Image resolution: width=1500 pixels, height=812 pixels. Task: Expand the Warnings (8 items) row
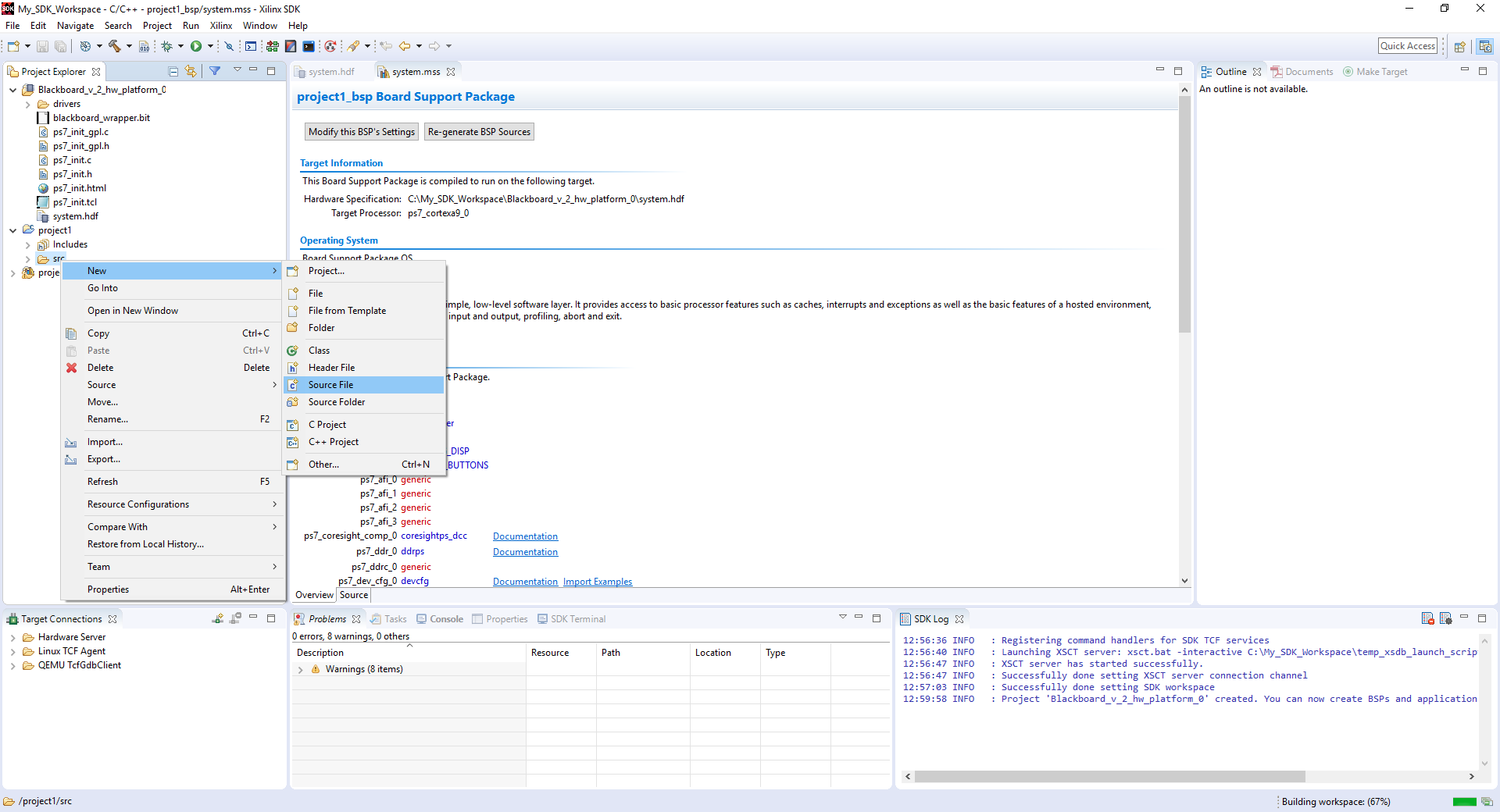coord(301,670)
